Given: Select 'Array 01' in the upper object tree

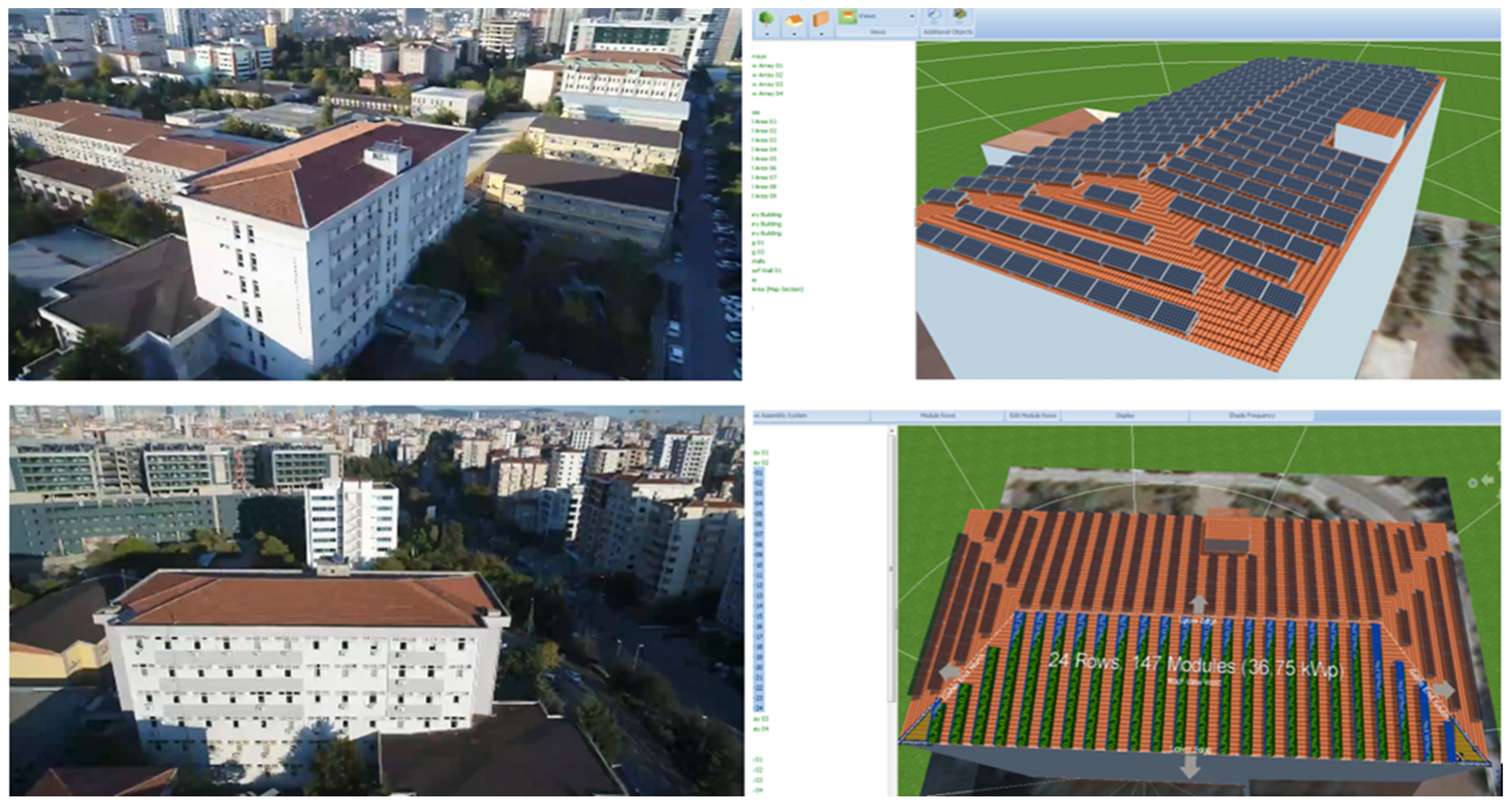Looking at the screenshot, I should (767, 66).
